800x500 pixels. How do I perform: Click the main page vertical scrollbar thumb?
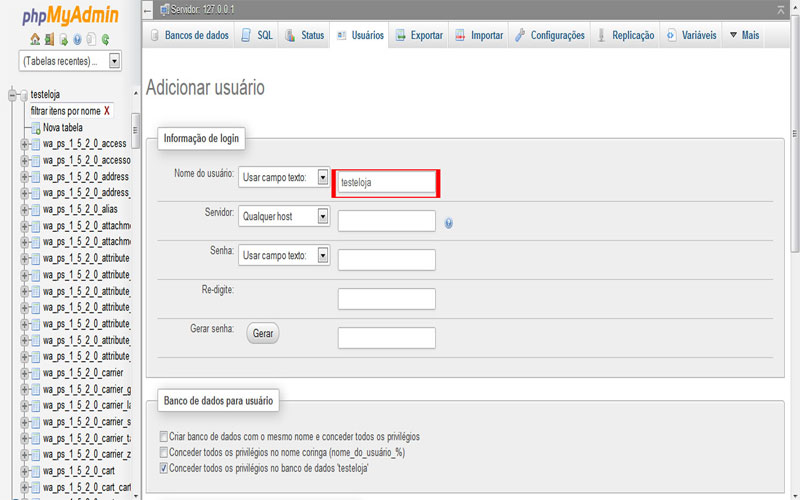[x=795, y=134]
